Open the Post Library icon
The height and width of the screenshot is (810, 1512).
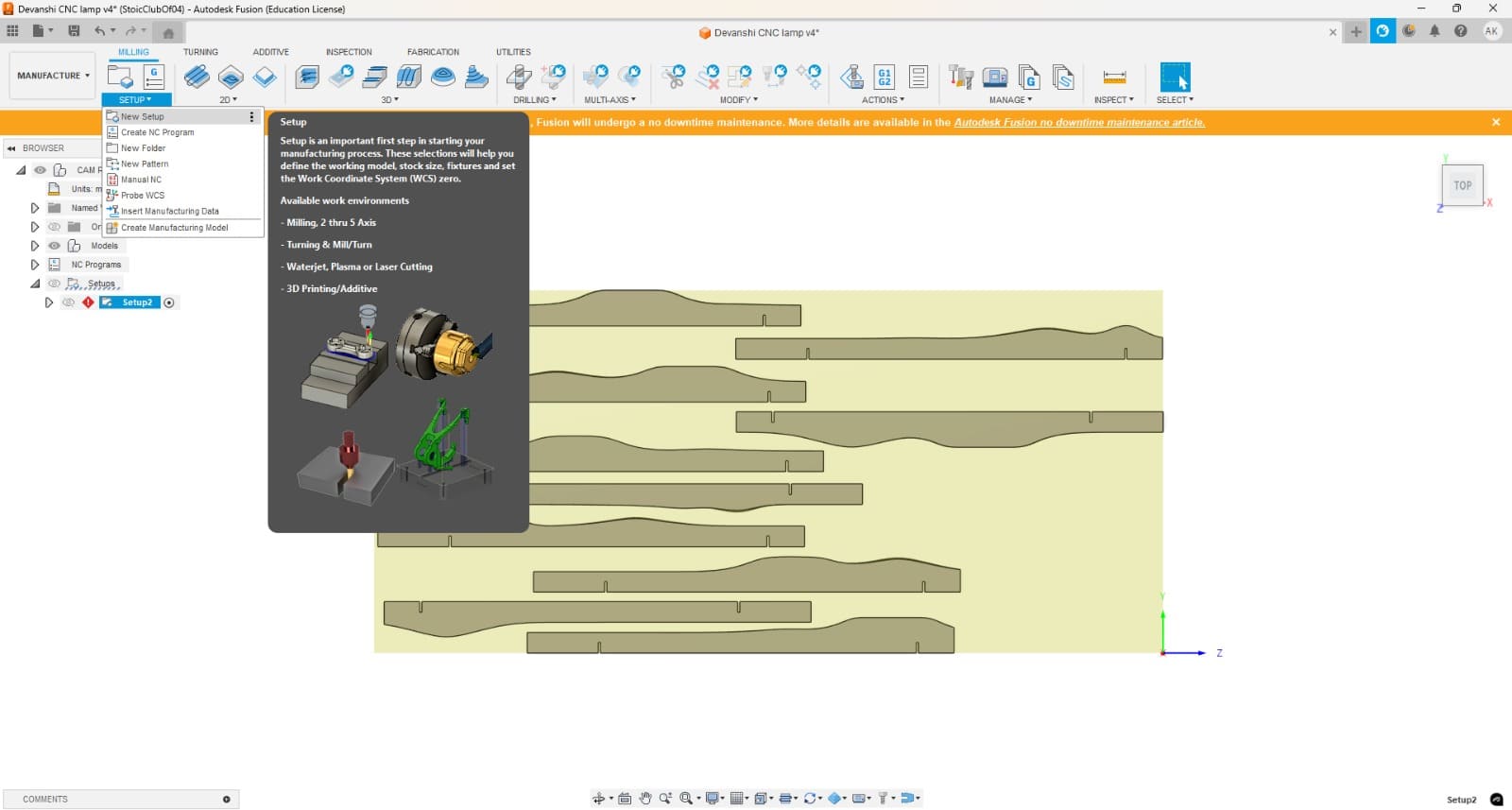pyautogui.click(x=1029, y=77)
